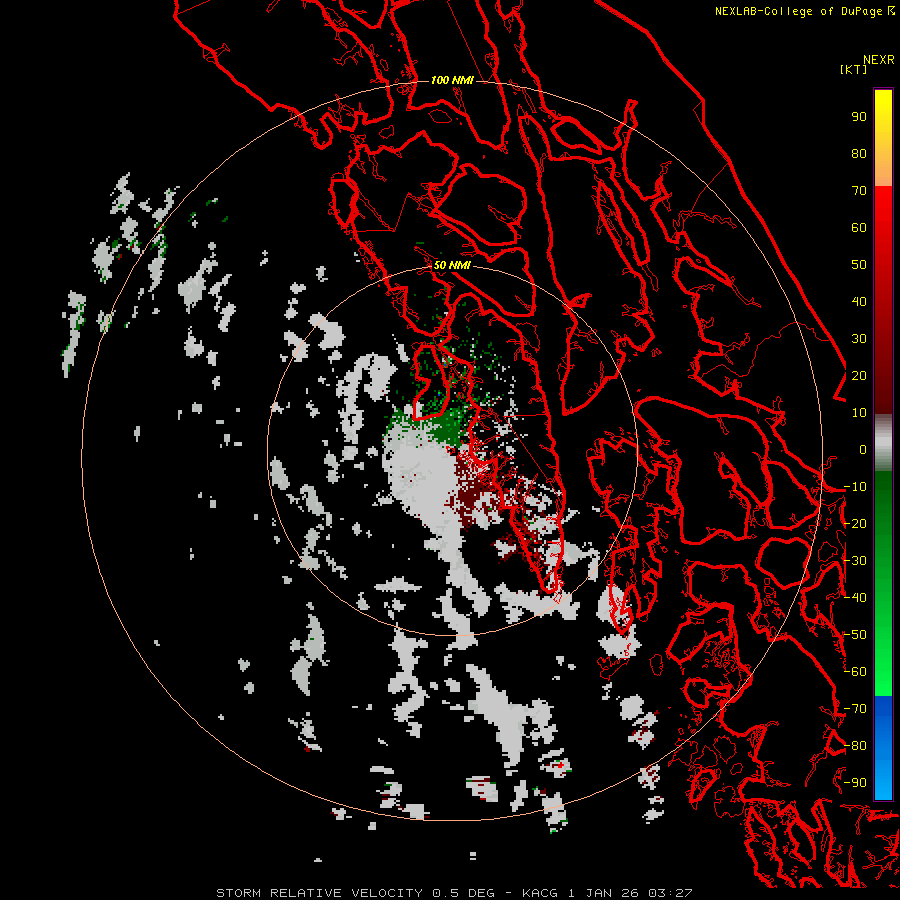Click the 60 value on the velocity scale
The image size is (900, 900).
pyautogui.click(x=859, y=228)
